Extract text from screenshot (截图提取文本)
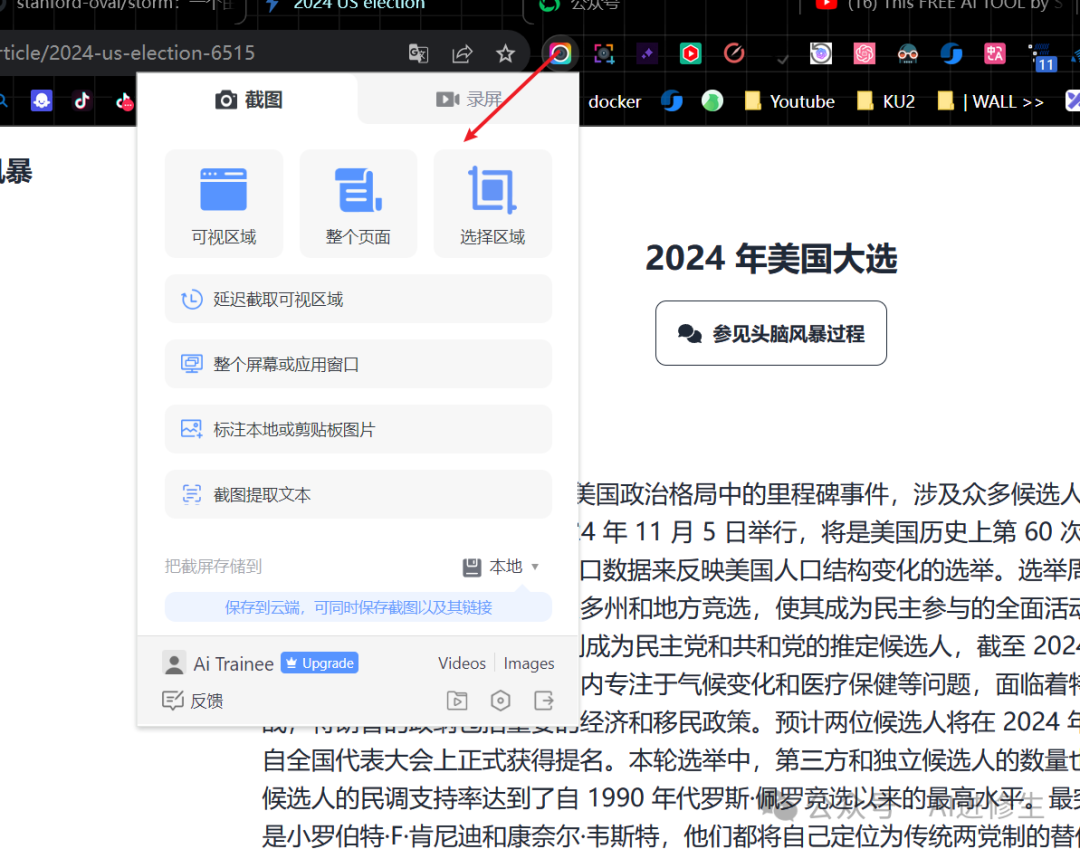The height and width of the screenshot is (849, 1080). click(x=358, y=494)
